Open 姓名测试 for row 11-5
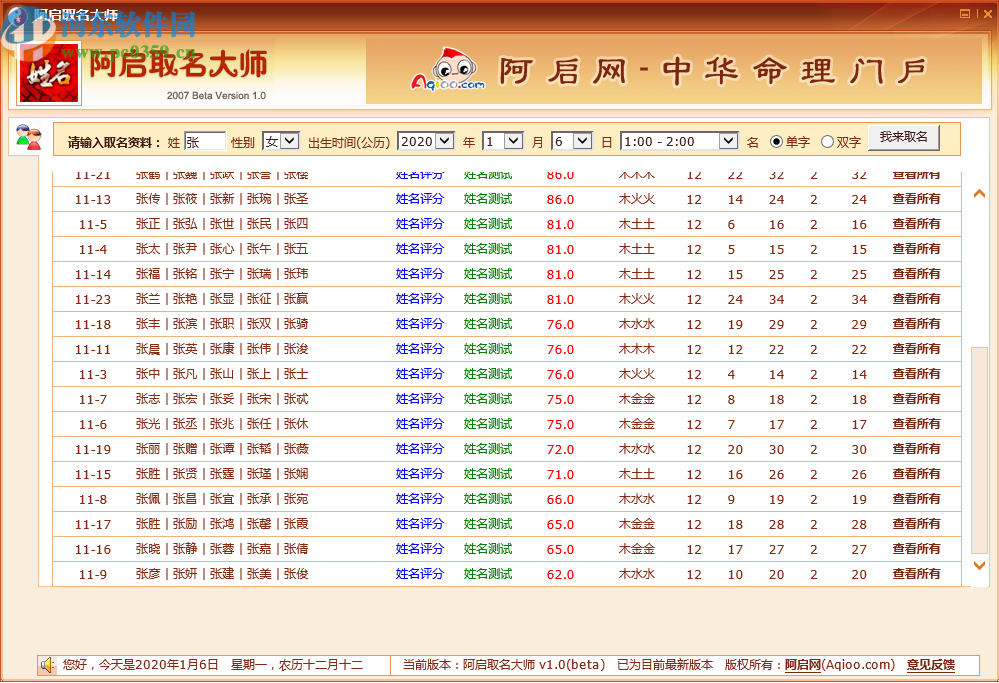The image size is (999, 683). (x=487, y=224)
